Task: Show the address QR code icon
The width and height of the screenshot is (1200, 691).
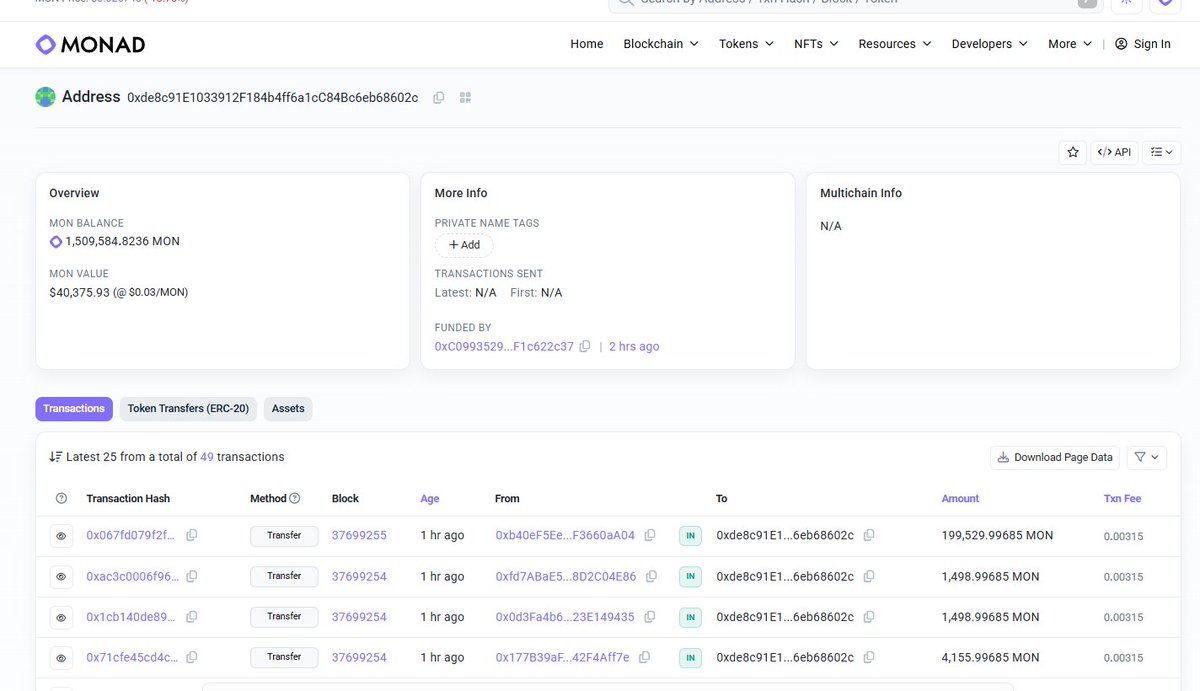Action: click(465, 97)
